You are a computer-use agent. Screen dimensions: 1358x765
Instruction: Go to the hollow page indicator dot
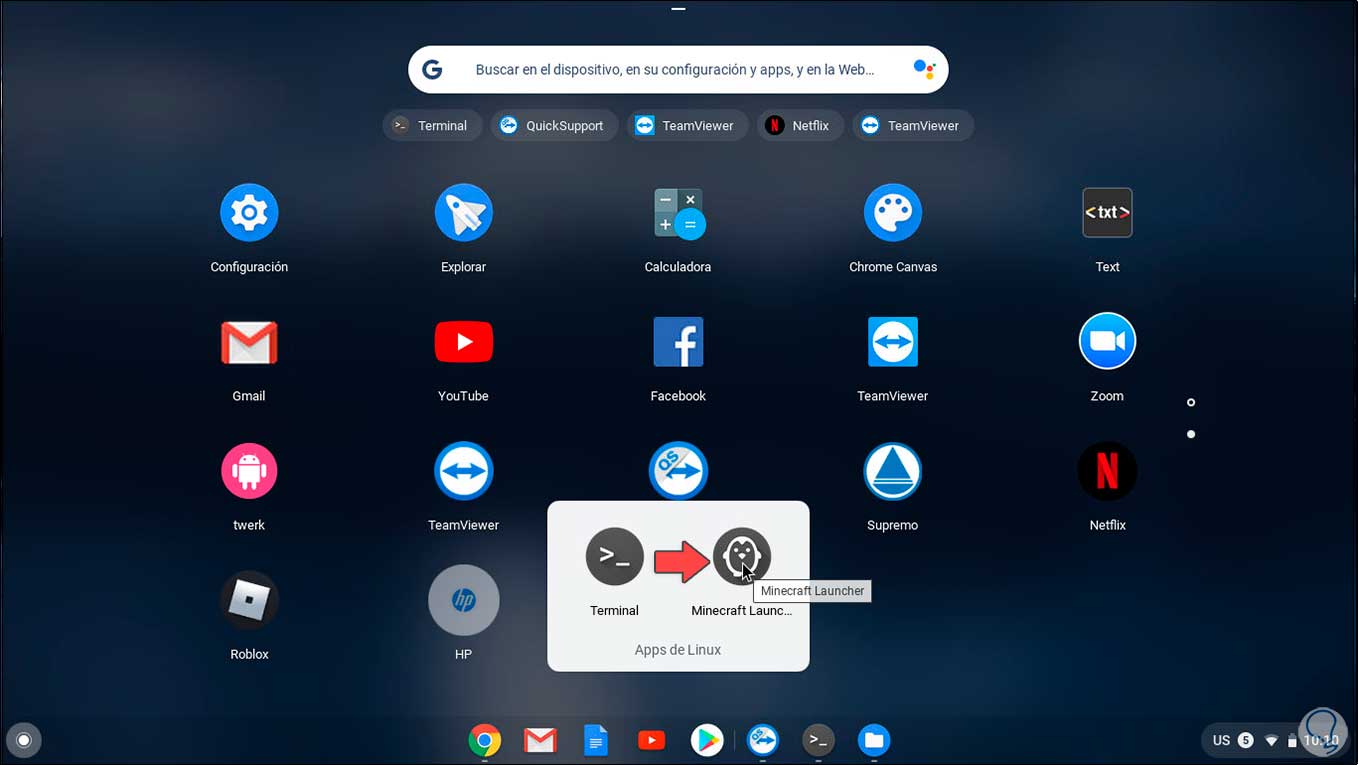[x=1191, y=403]
